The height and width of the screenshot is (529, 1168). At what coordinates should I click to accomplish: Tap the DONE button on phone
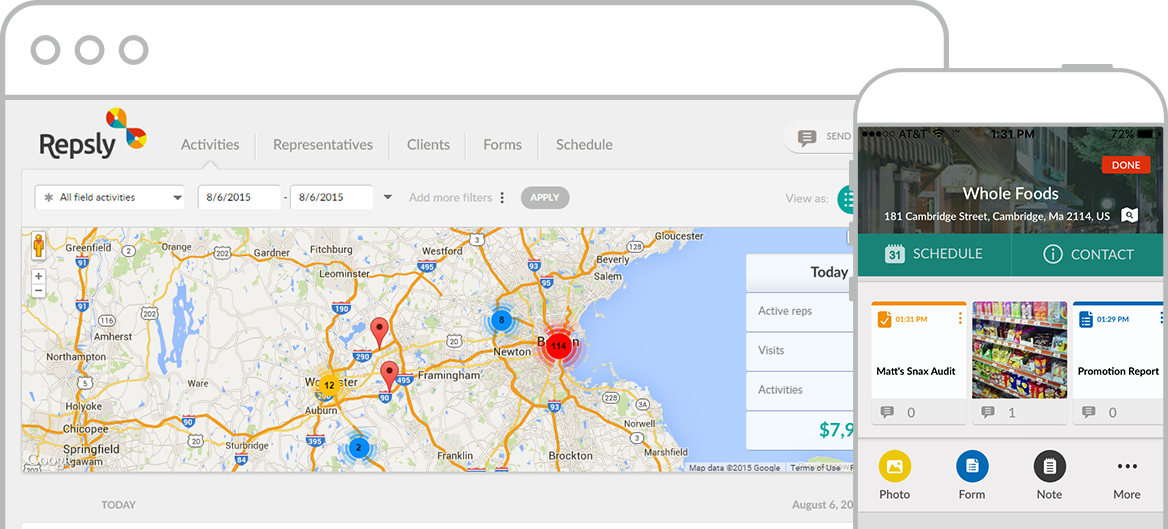pyautogui.click(x=1126, y=165)
